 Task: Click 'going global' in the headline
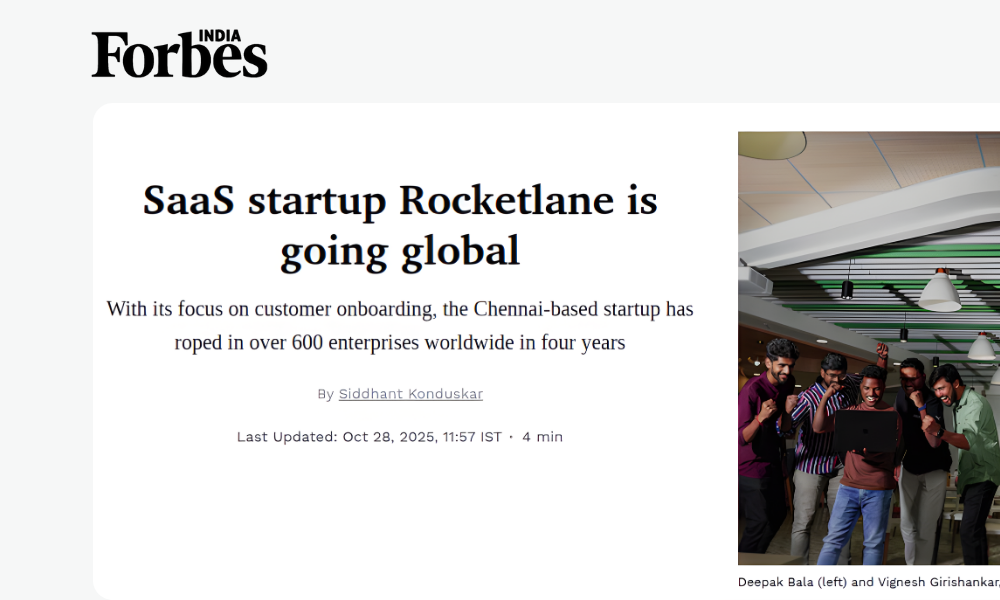400,251
